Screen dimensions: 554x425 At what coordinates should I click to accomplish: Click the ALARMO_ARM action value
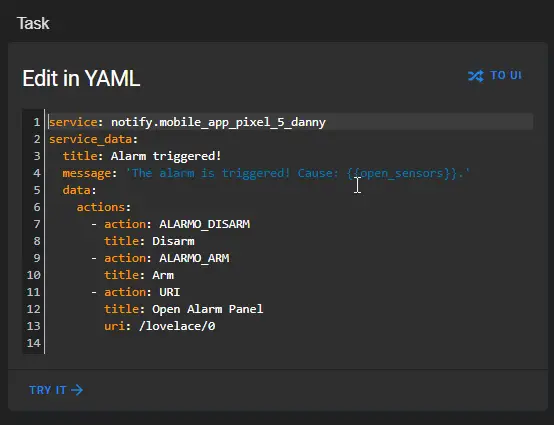pyautogui.click(x=194, y=258)
